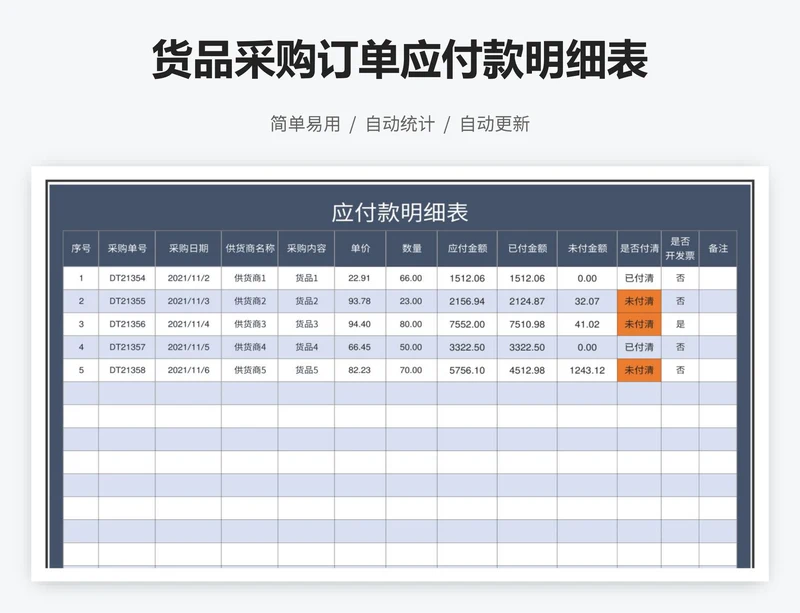Click orange 未付清 cell for order DT21358
The width and height of the screenshot is (800, 613).
click(x=639, y=370)
